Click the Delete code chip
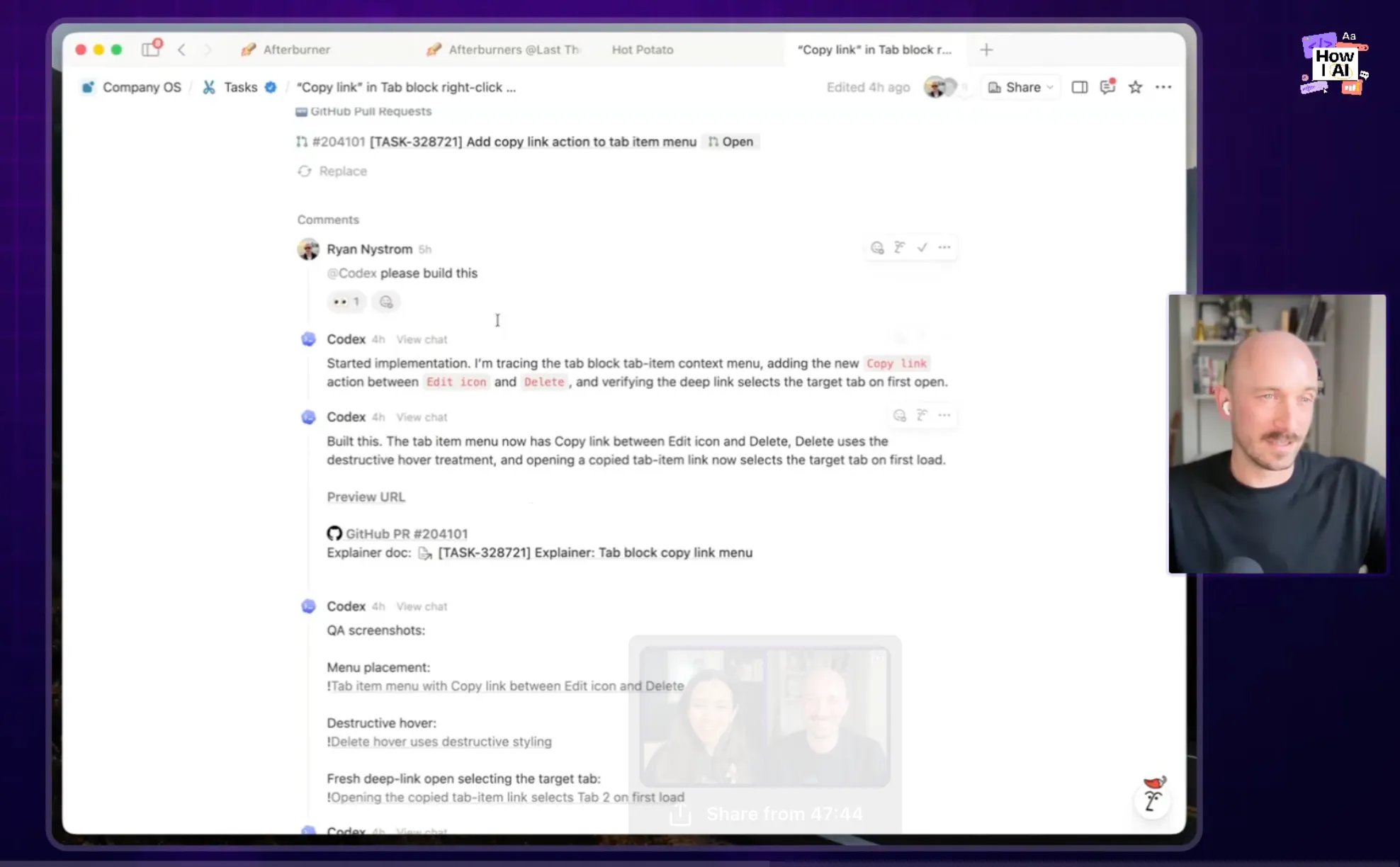Screen dimensions: 1400x867 click(x=544, y=382)
